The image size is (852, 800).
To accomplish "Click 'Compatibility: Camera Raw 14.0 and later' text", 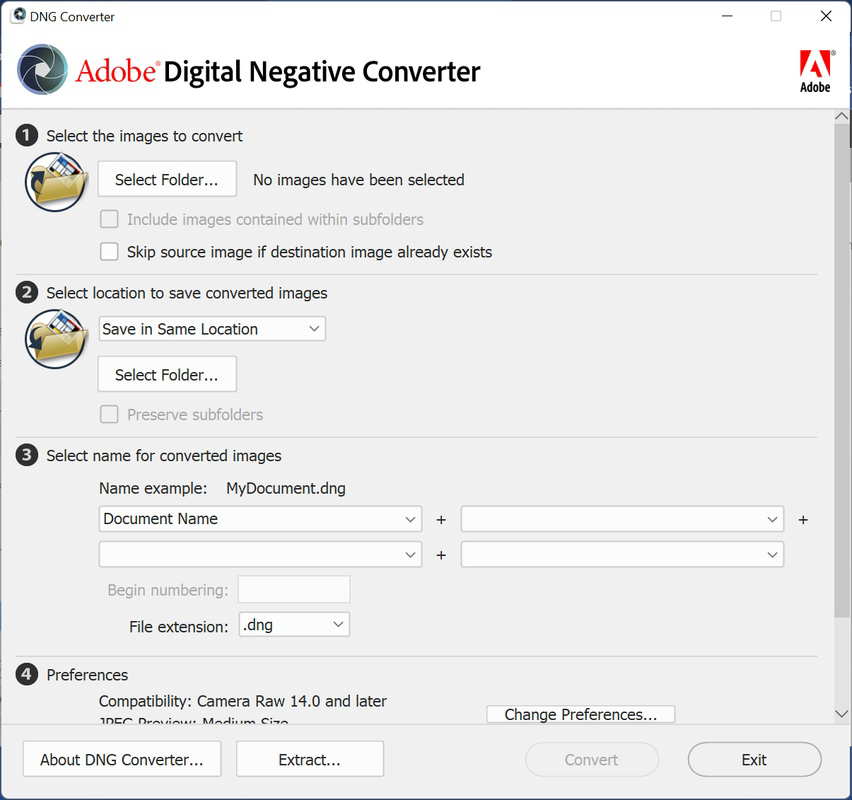I will point(242,701).
